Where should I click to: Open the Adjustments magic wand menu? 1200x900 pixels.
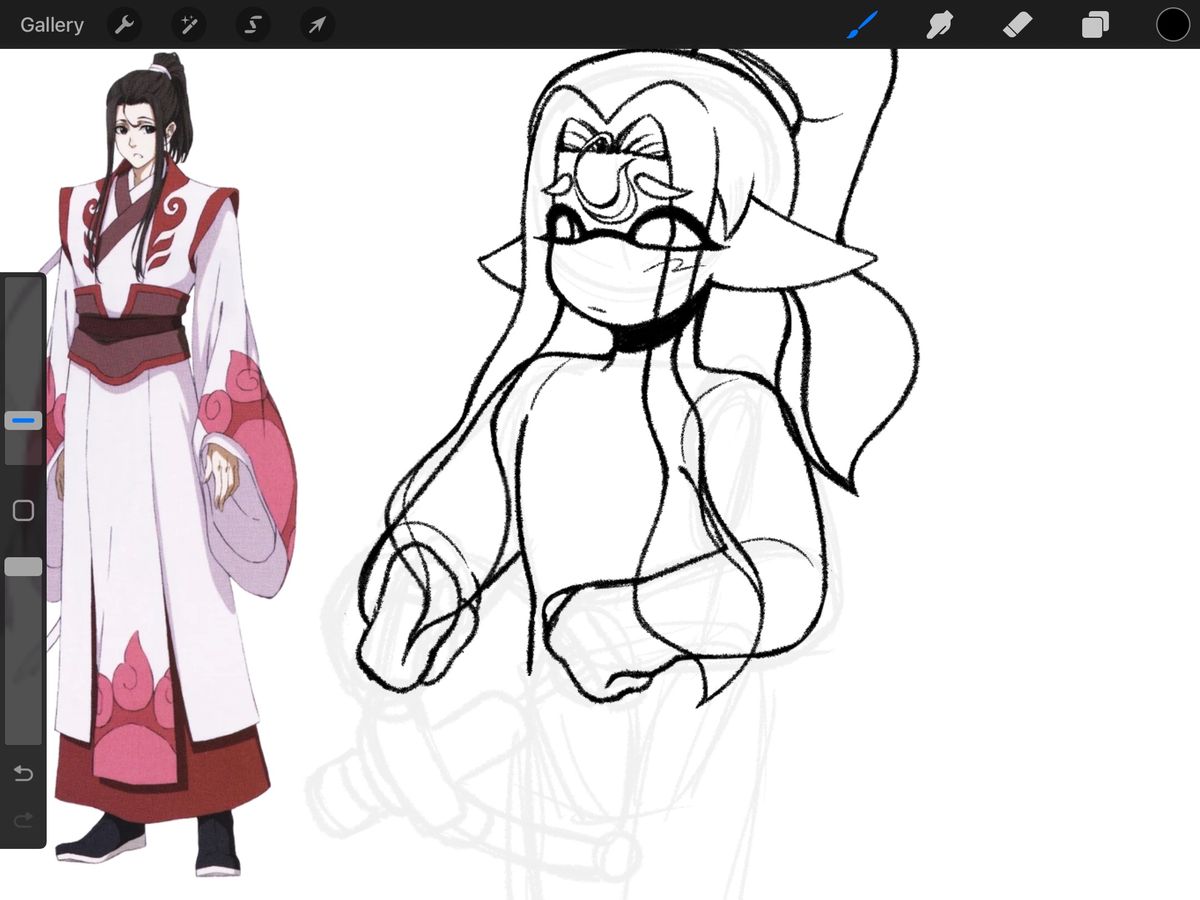tap(188, 25)
